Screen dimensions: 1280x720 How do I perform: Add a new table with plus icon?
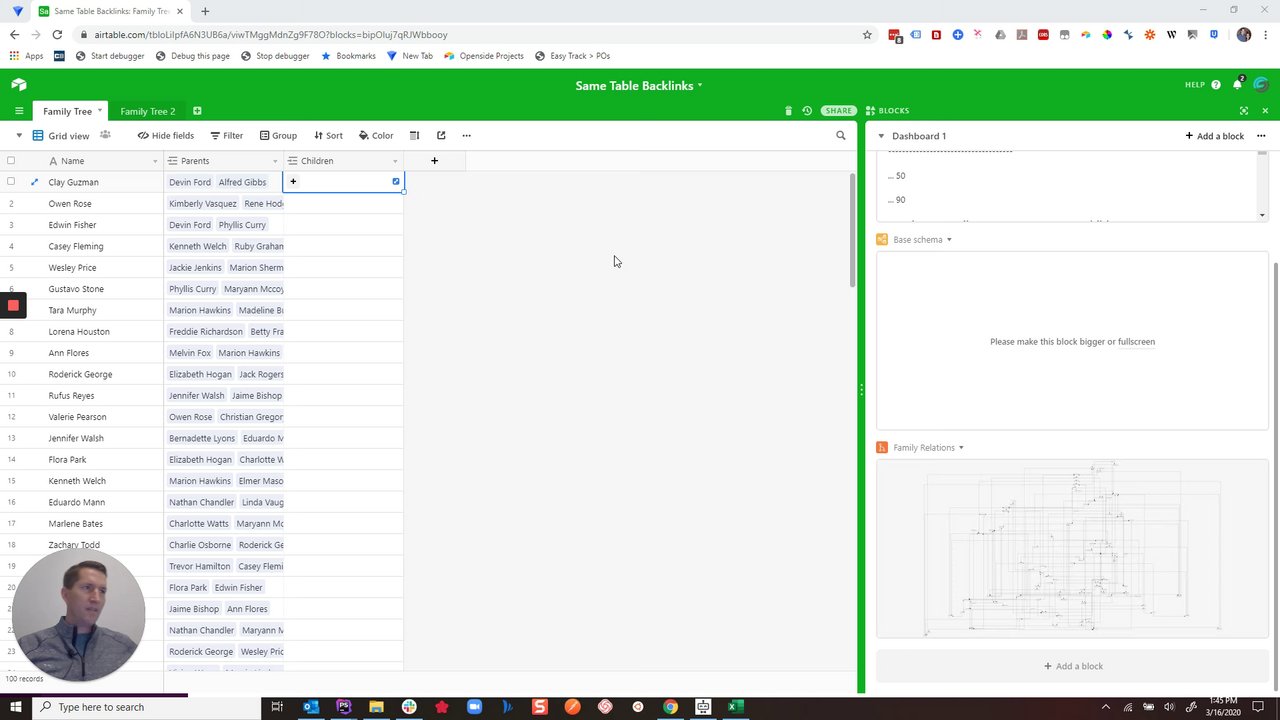point(197,111)
